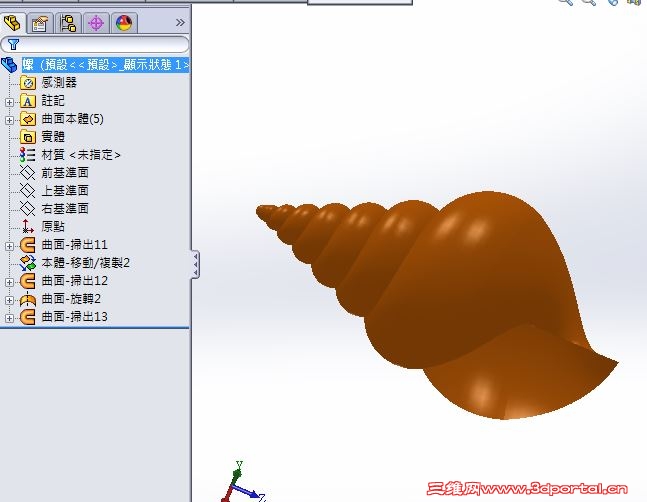Select the 上基準面 top plane

pyautogui.click(x=65, y=191)
